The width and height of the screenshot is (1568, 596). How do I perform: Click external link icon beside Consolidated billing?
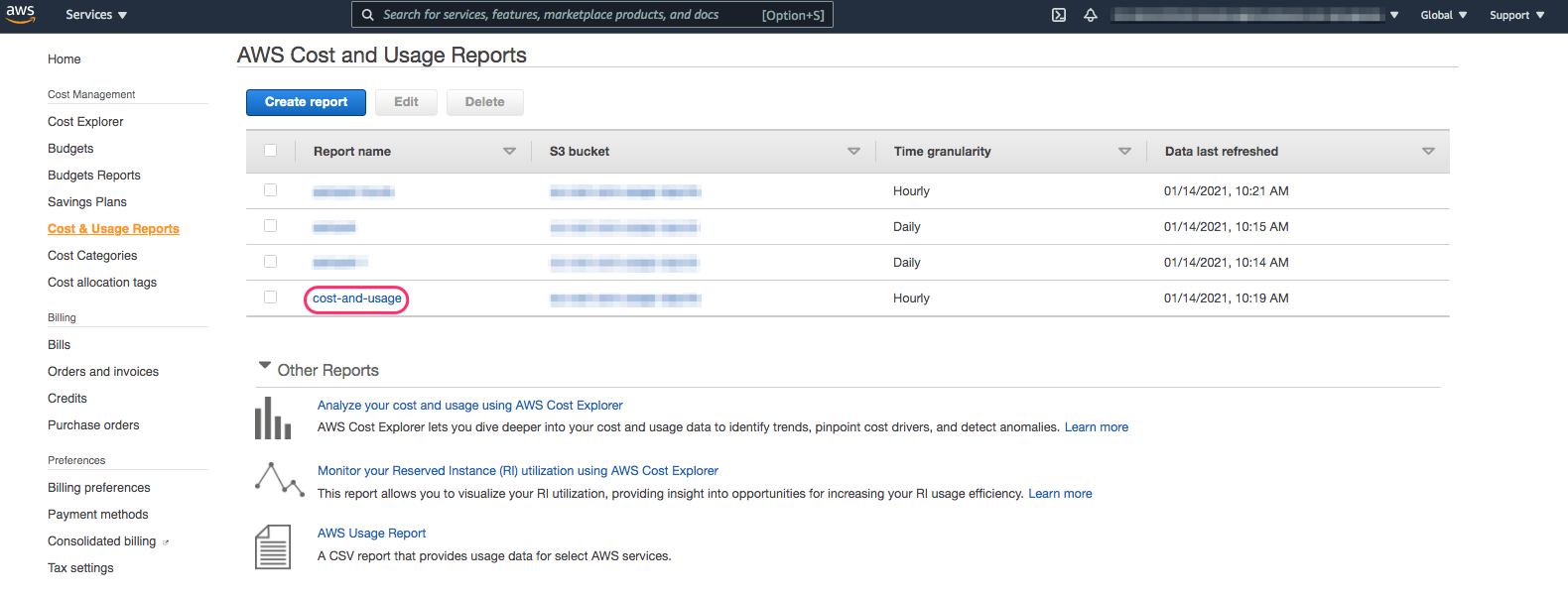[166, 542]
